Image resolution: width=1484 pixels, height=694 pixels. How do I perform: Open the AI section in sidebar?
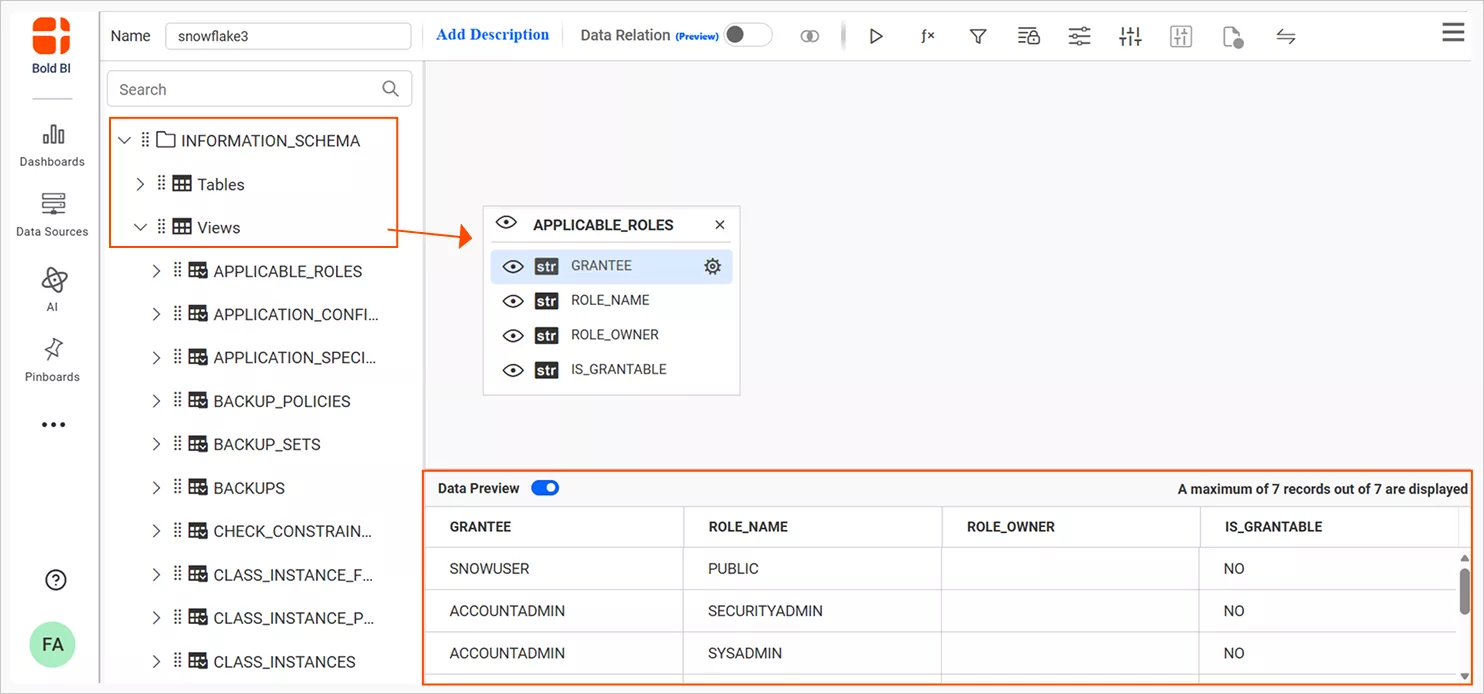52,289
